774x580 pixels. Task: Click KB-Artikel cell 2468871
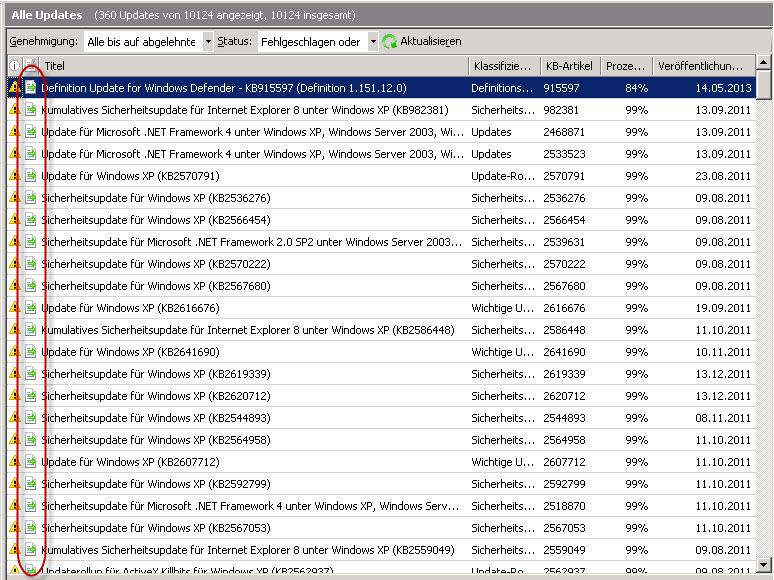pyautogui.click(x=564, y=132)
